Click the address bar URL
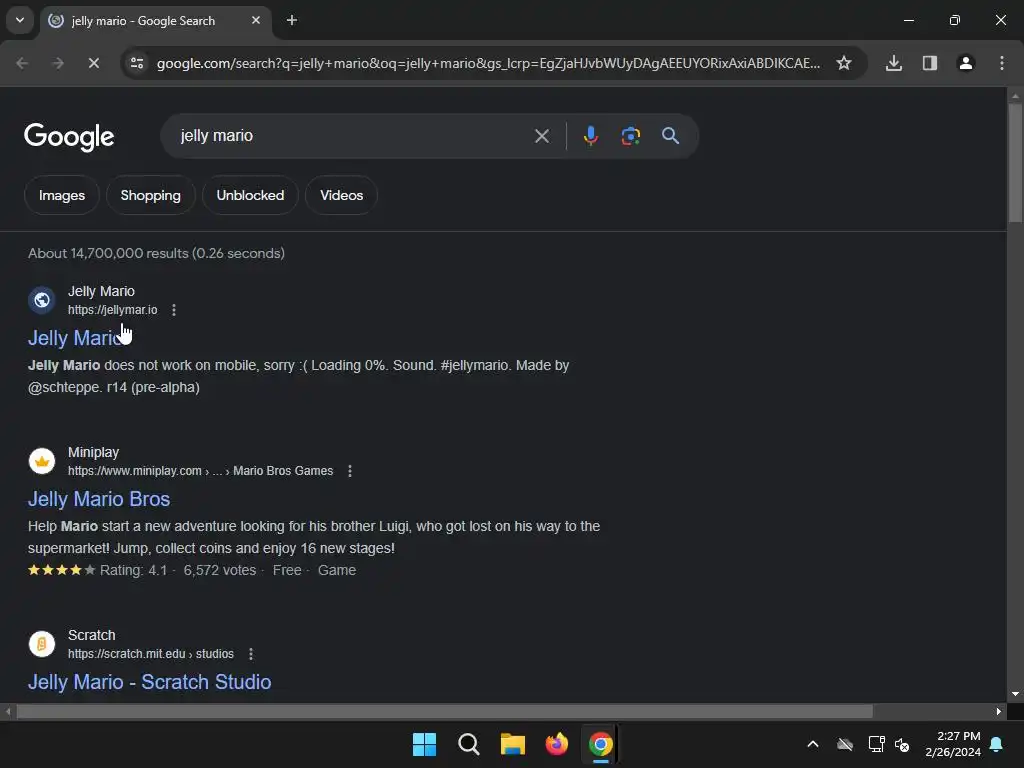1024x768 pixels. pos(488,63)
